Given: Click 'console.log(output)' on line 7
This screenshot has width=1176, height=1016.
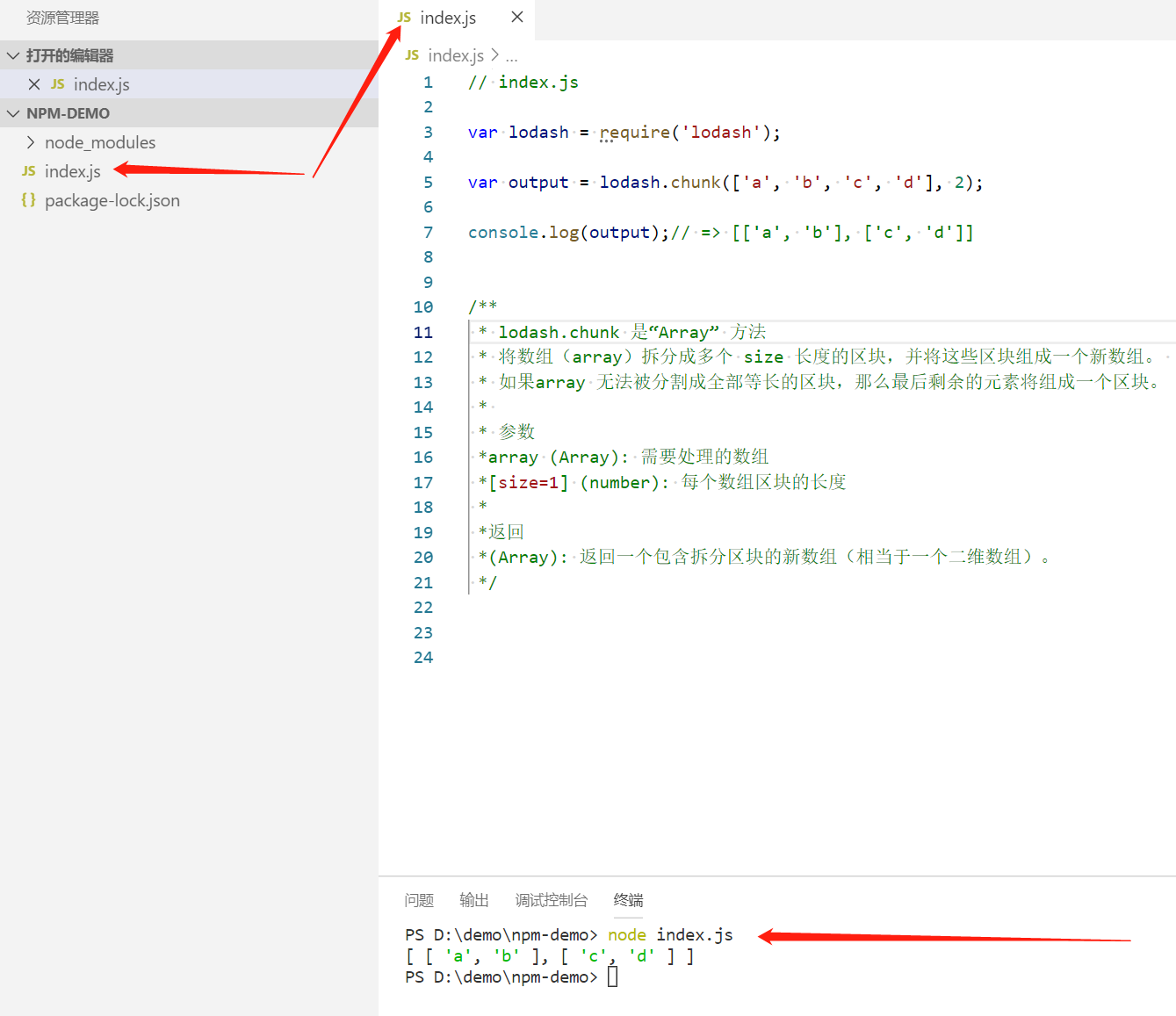Looking at the screenshot, I should (568, 233).
